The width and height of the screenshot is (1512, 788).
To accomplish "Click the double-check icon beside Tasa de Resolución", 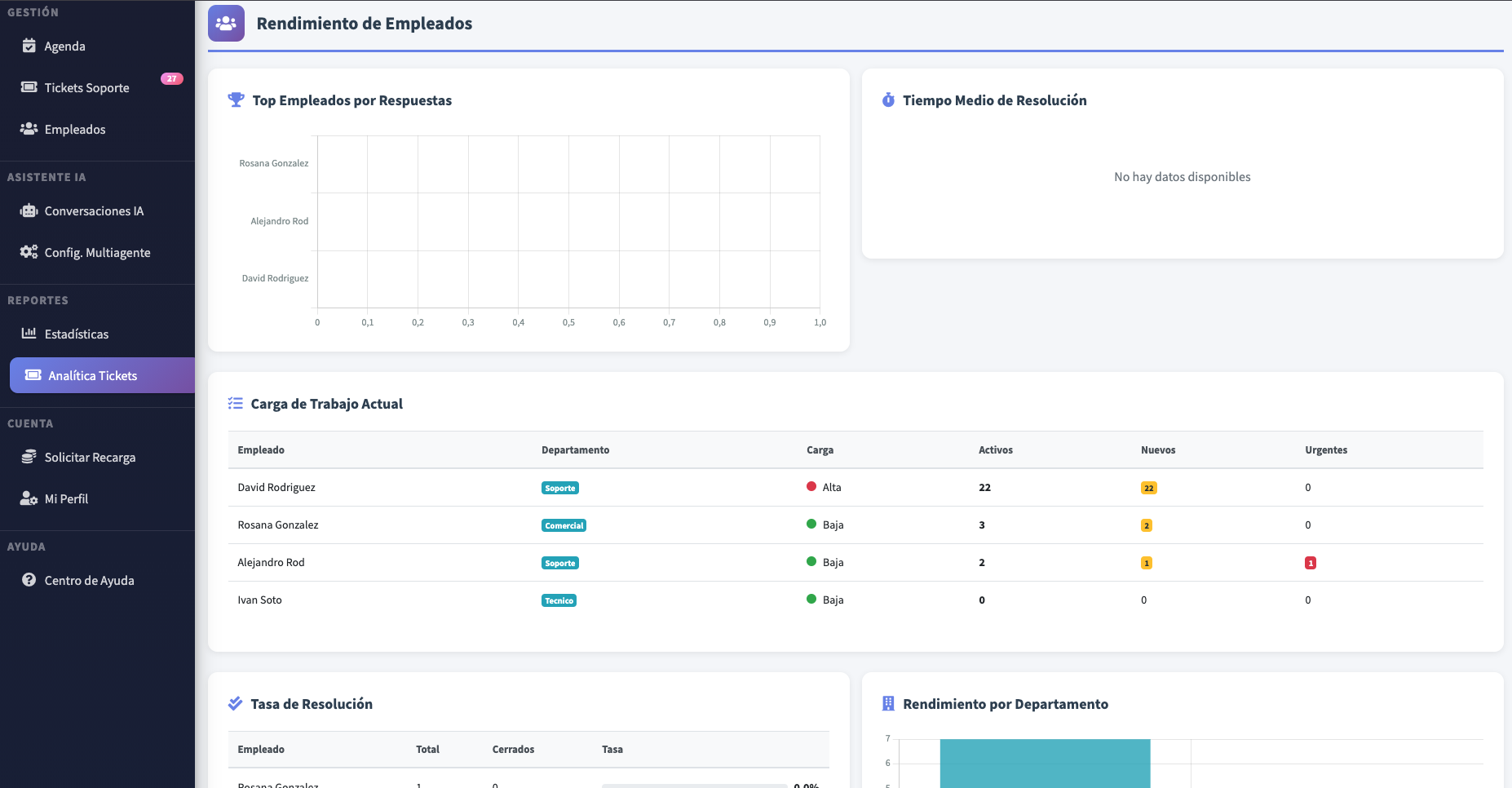I will 237,703.
